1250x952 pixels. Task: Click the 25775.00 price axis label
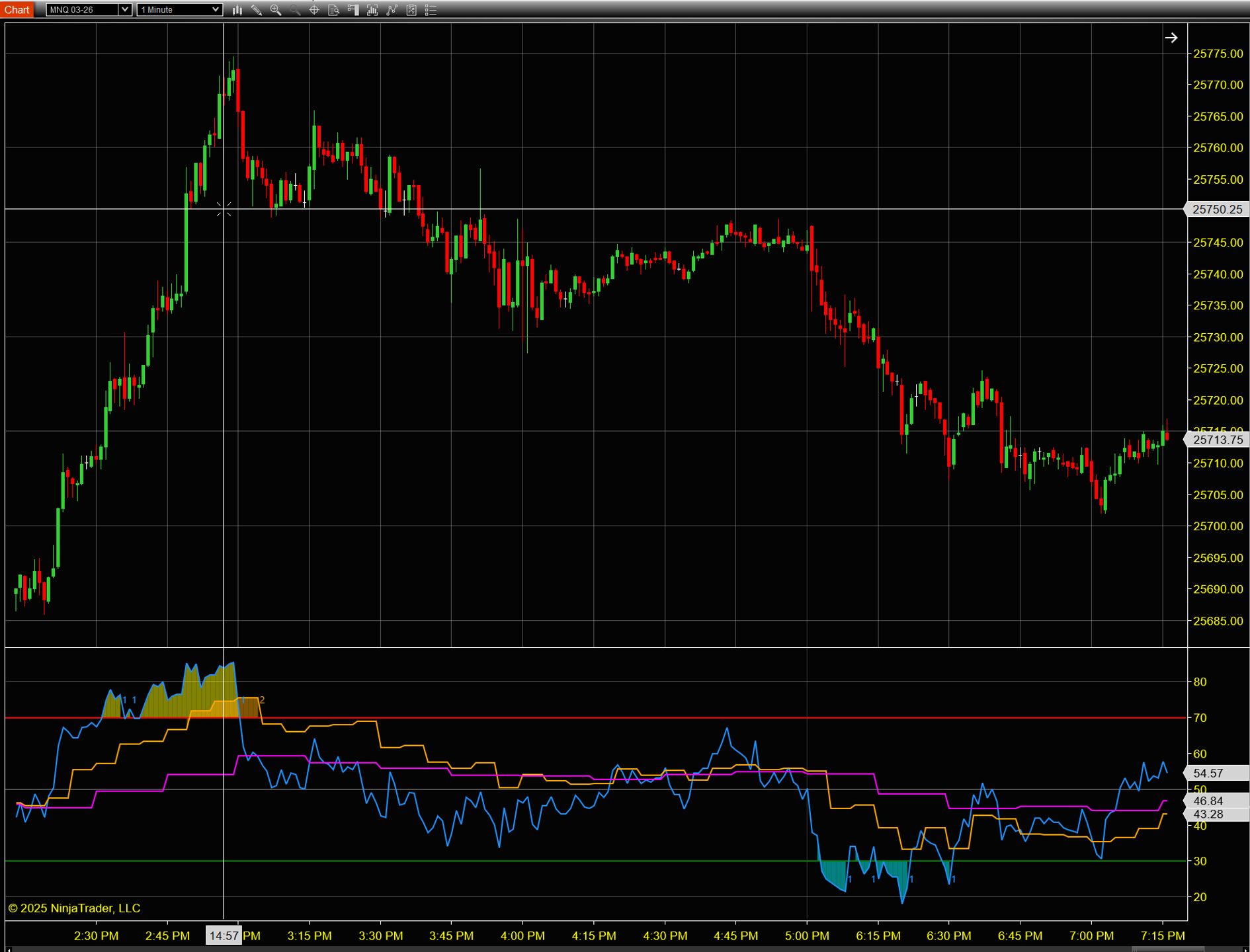[x=1218, y=54]
